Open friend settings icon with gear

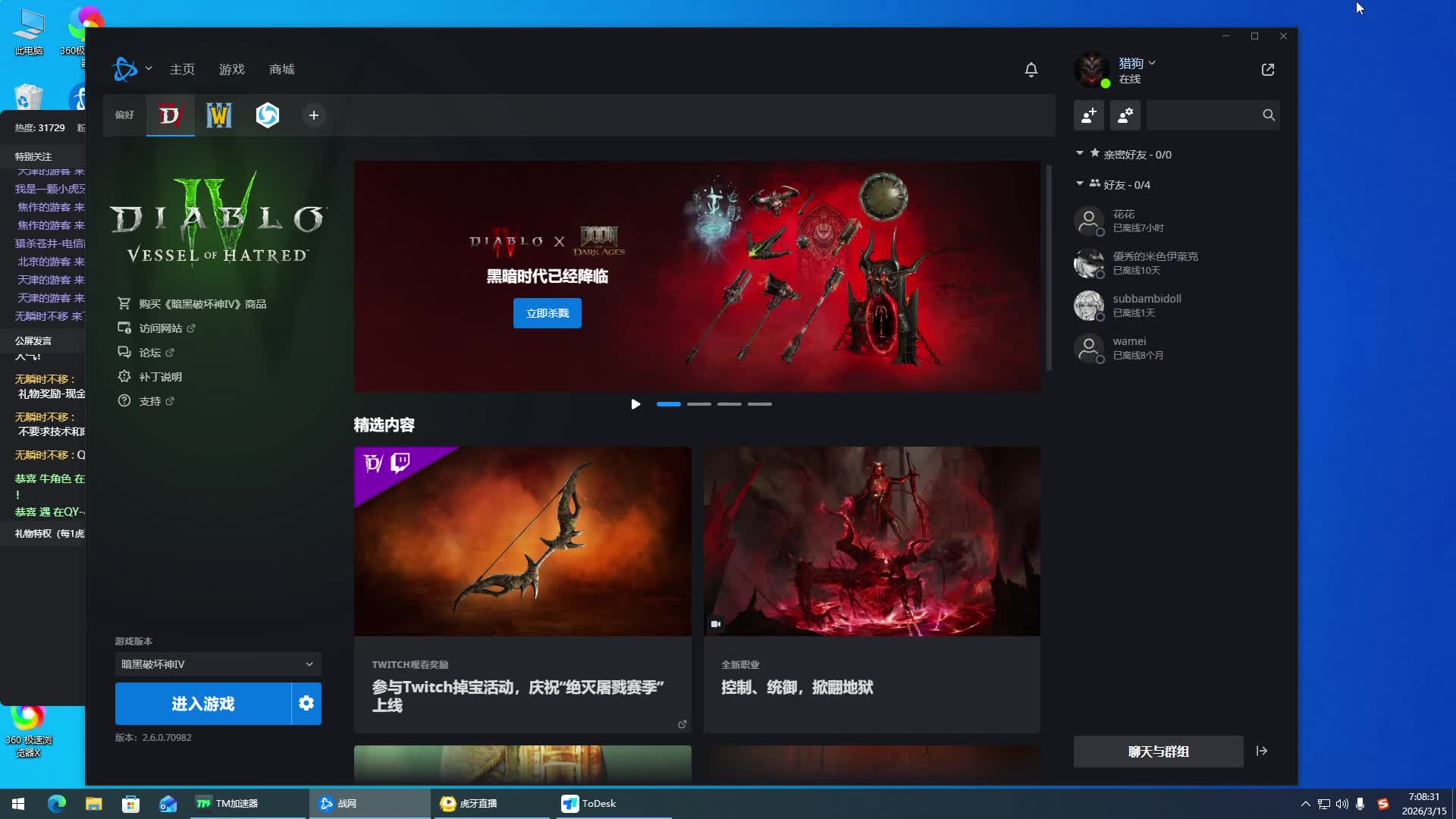click(1125, 115)
